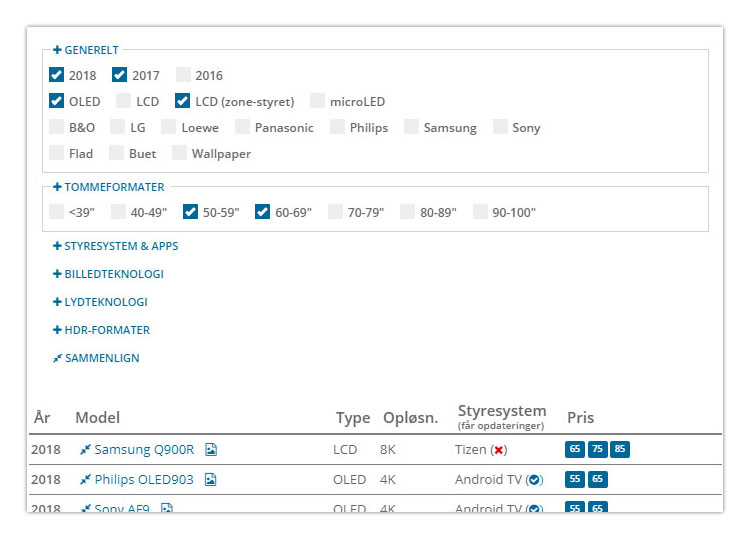Expand STYRESYSTEM & APPS section

115,246
